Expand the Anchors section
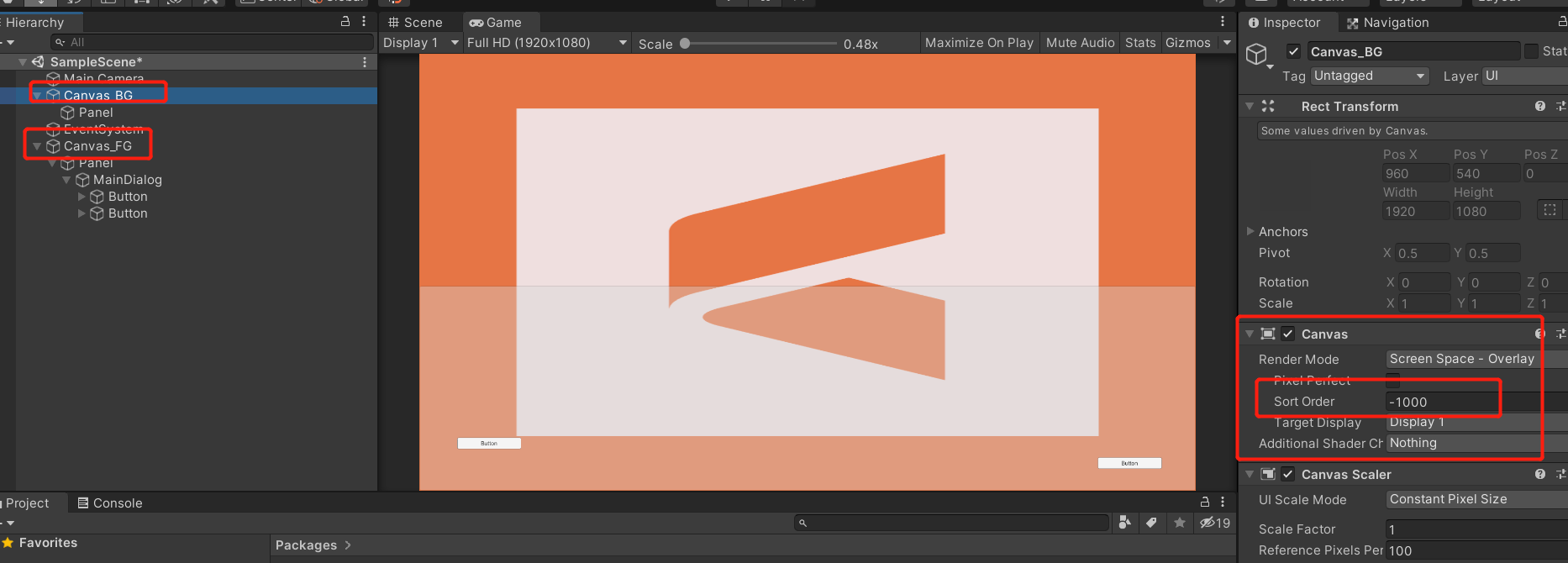The height and width of the screenshot is (563, 1568). [x=1250, y=231]
